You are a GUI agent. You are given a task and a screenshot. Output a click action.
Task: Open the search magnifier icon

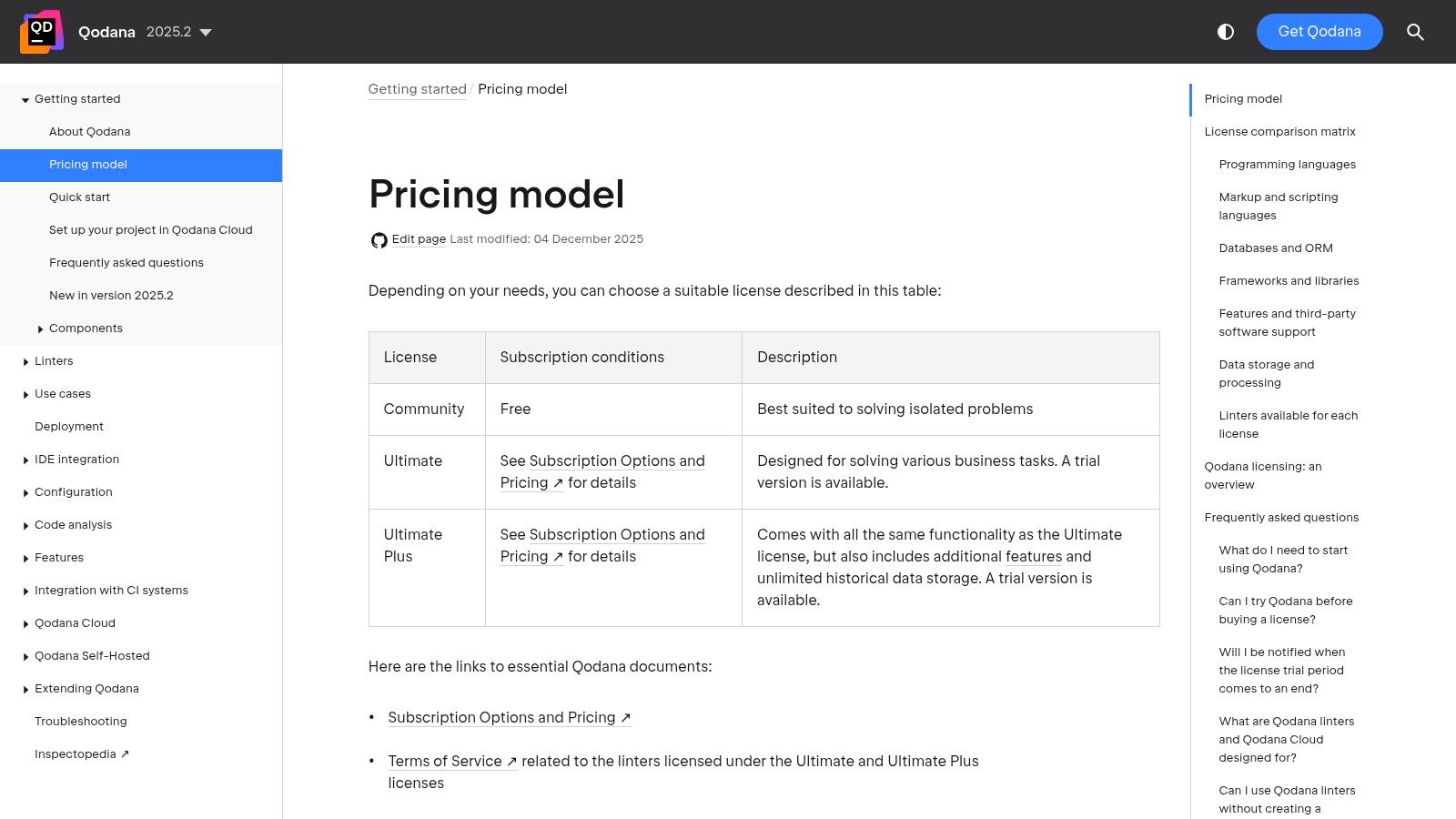tap(1415, 32)
